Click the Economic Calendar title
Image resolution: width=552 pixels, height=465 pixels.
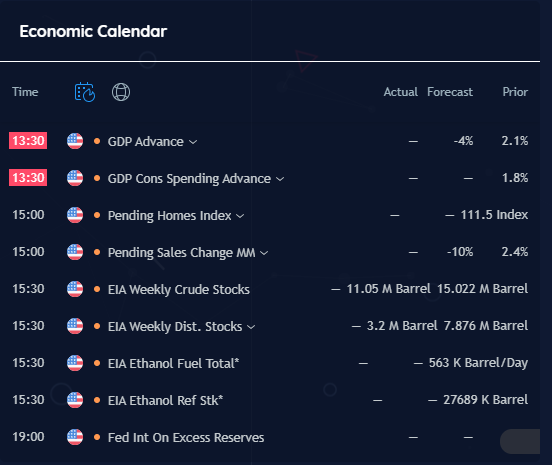coord(93,31)
